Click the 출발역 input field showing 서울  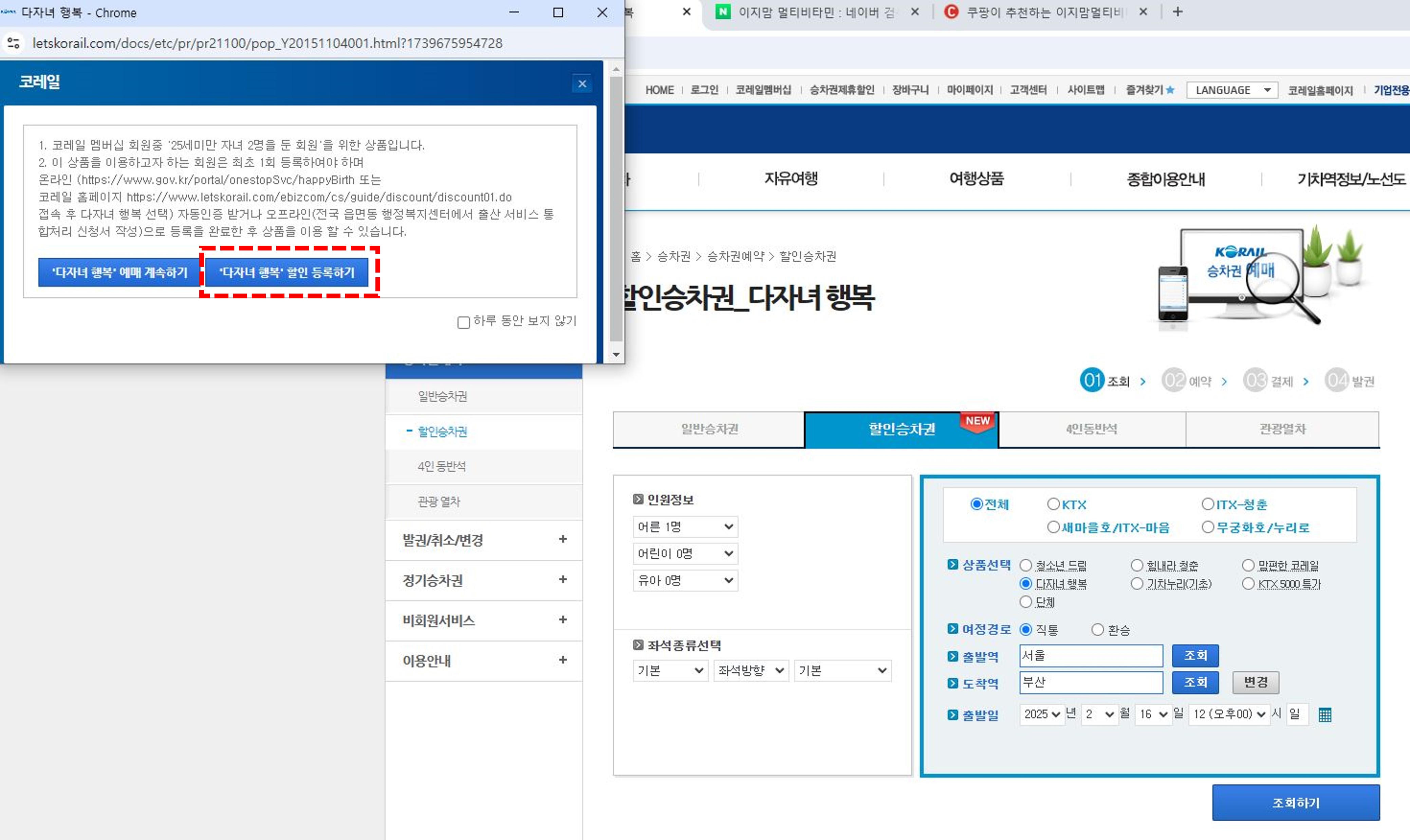[1090, 655]
